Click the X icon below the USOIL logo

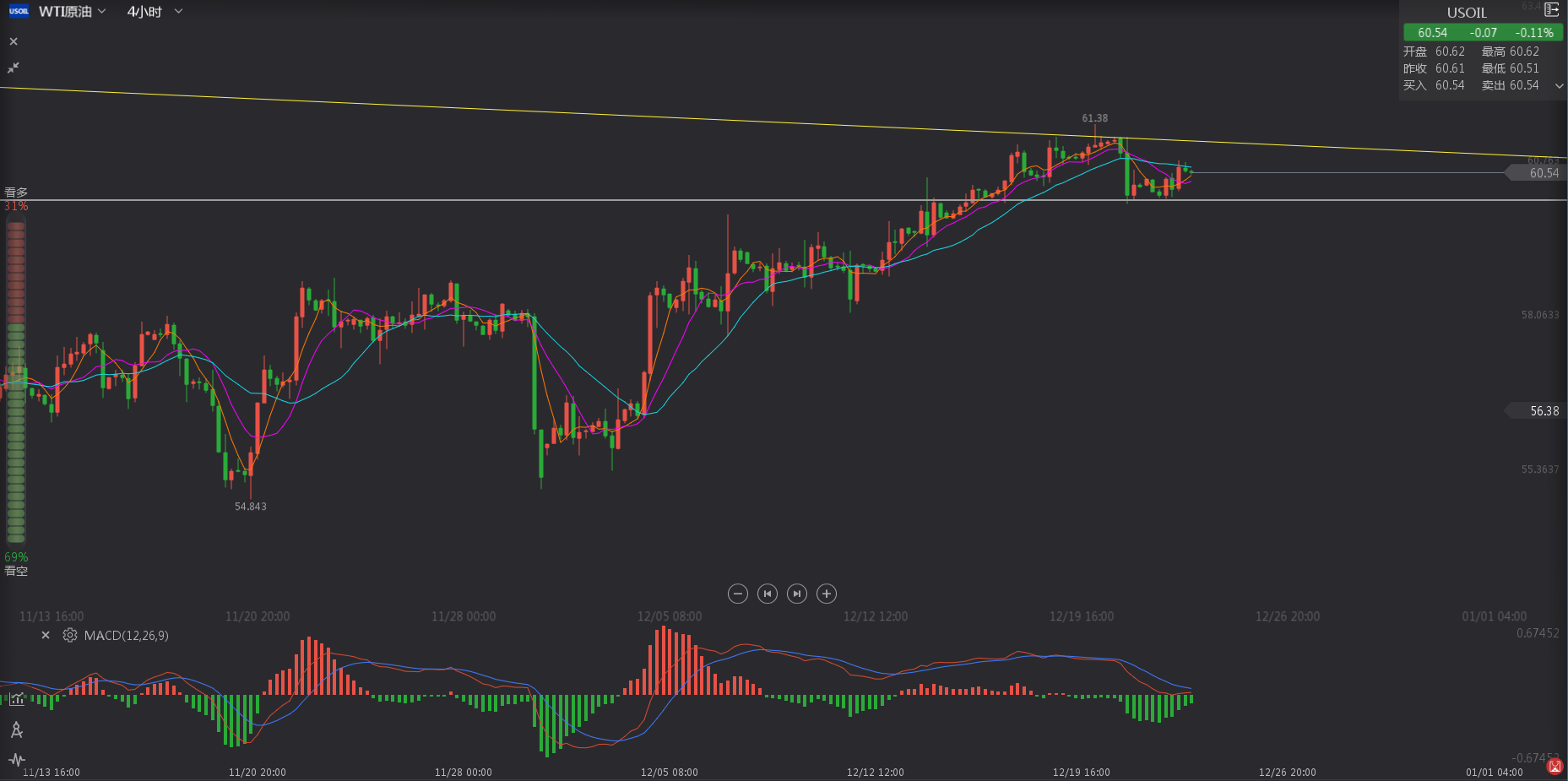click(14, 41)
